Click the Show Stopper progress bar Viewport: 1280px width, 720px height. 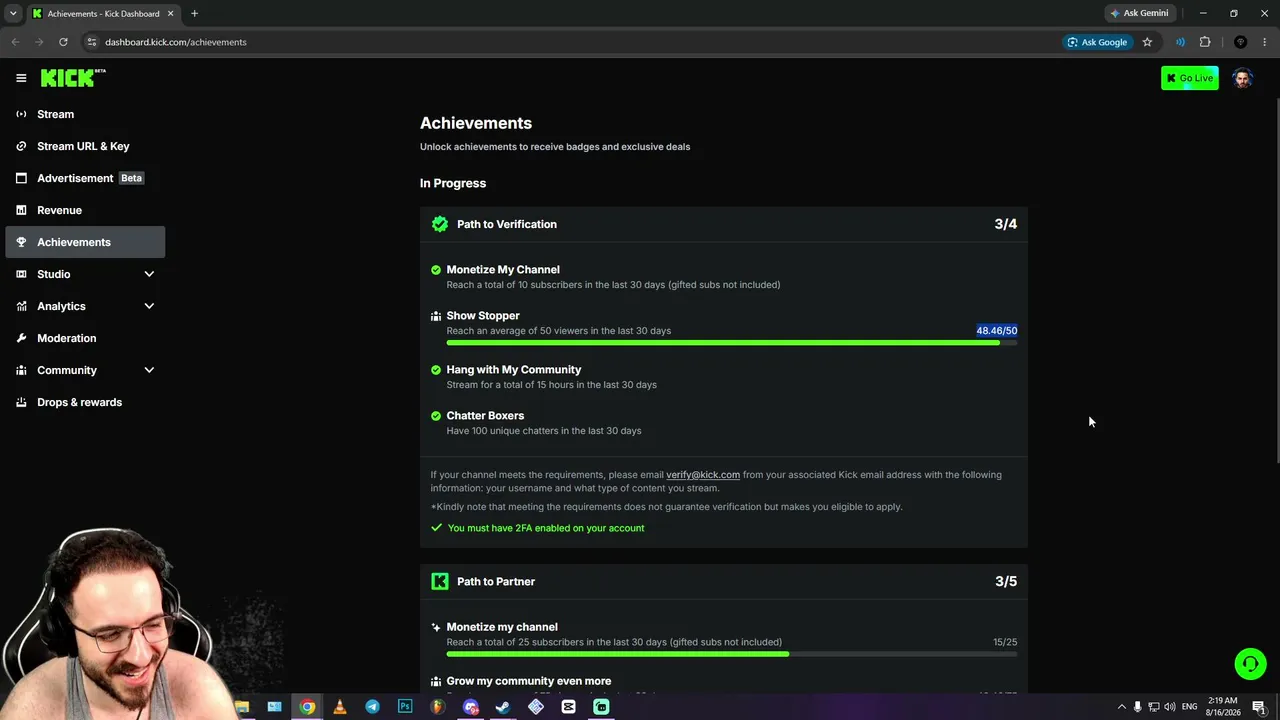[x=732, y=343]
